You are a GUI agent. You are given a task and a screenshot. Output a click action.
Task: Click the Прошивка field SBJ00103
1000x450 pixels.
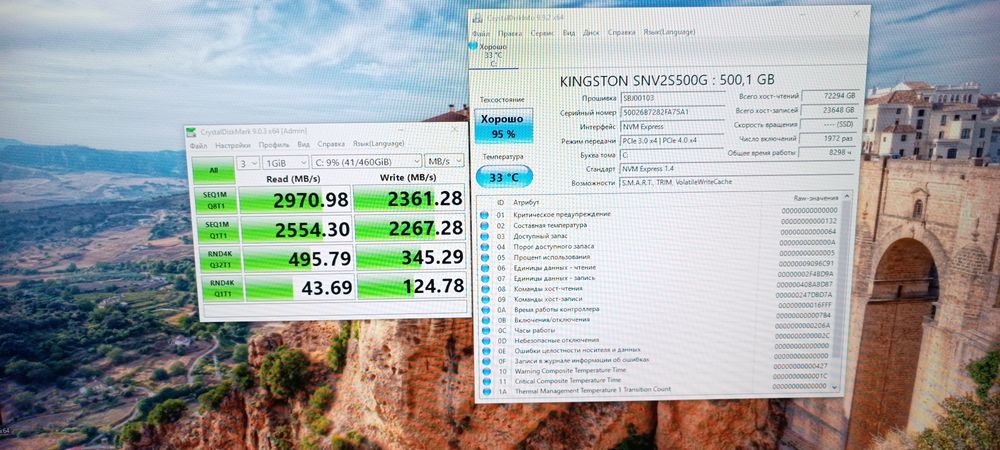click(x=672, y=98)
